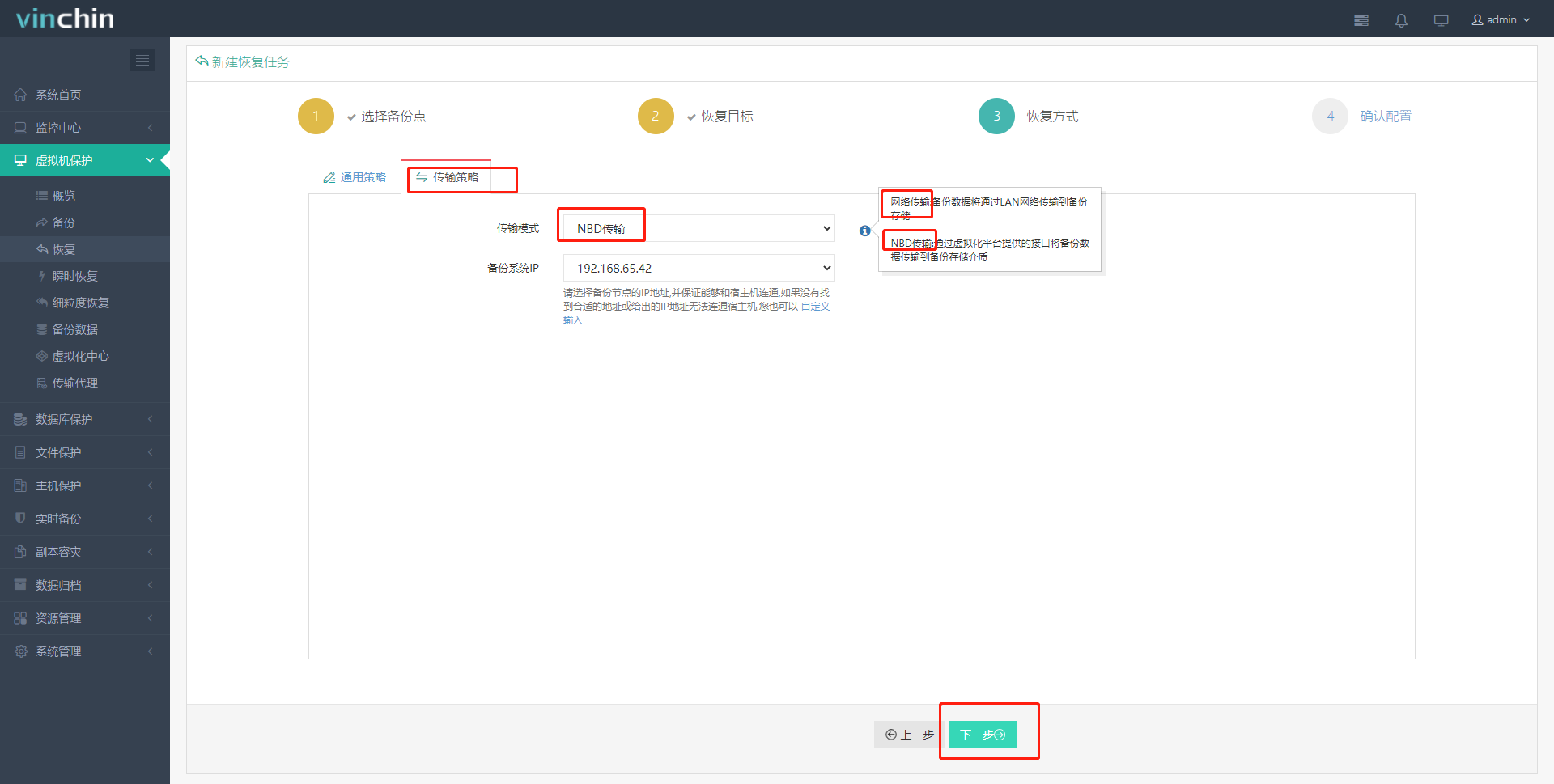Click step 2 circle 恢复目标
1554x784 pixels.
click(656, 116)
